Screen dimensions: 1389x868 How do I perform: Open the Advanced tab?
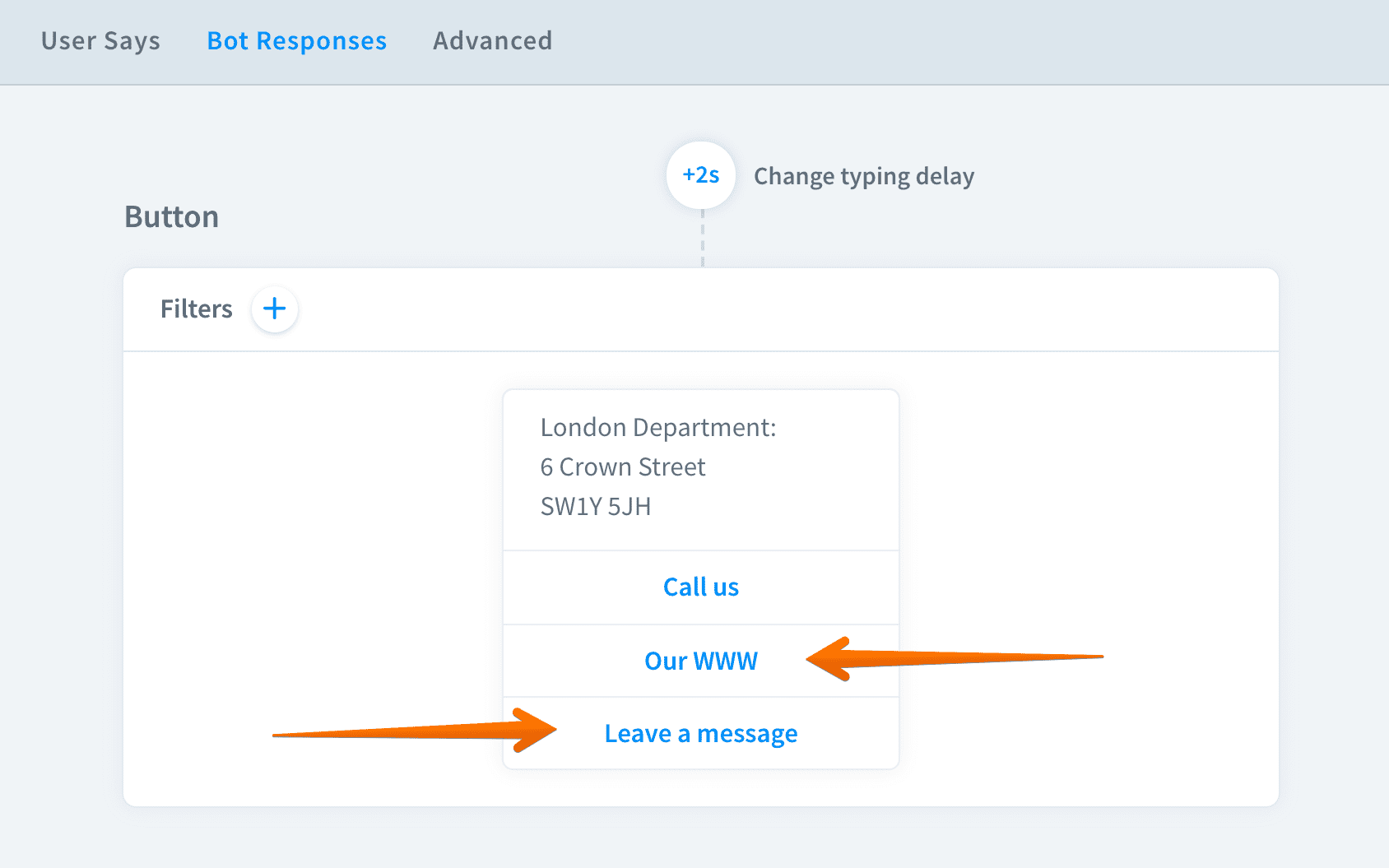(x=492, y=41)
